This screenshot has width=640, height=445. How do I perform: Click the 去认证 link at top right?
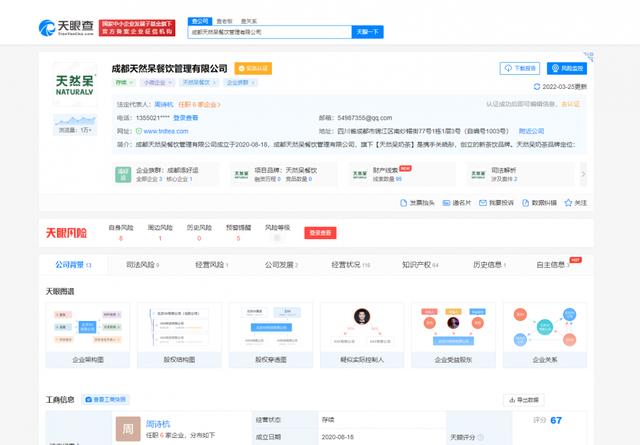[570, 104]
